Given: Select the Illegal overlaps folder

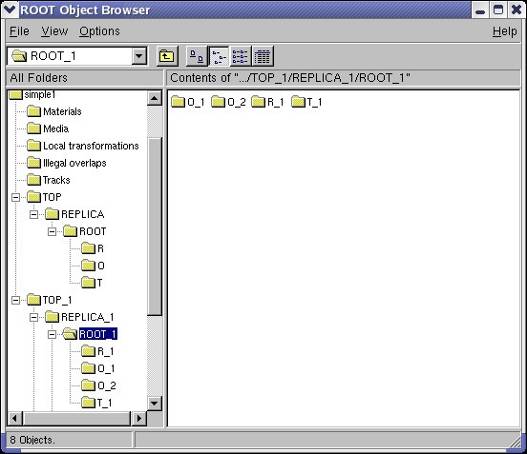Looking at the screenshot, I should (67, 163).
